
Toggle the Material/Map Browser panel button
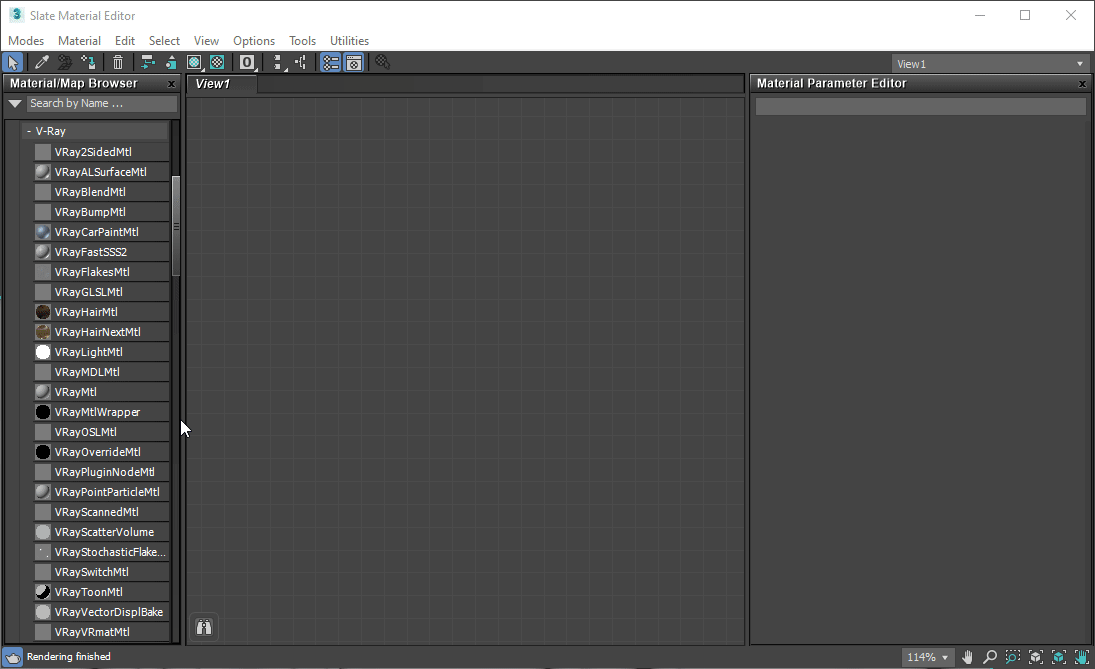[x=330, y=63]
